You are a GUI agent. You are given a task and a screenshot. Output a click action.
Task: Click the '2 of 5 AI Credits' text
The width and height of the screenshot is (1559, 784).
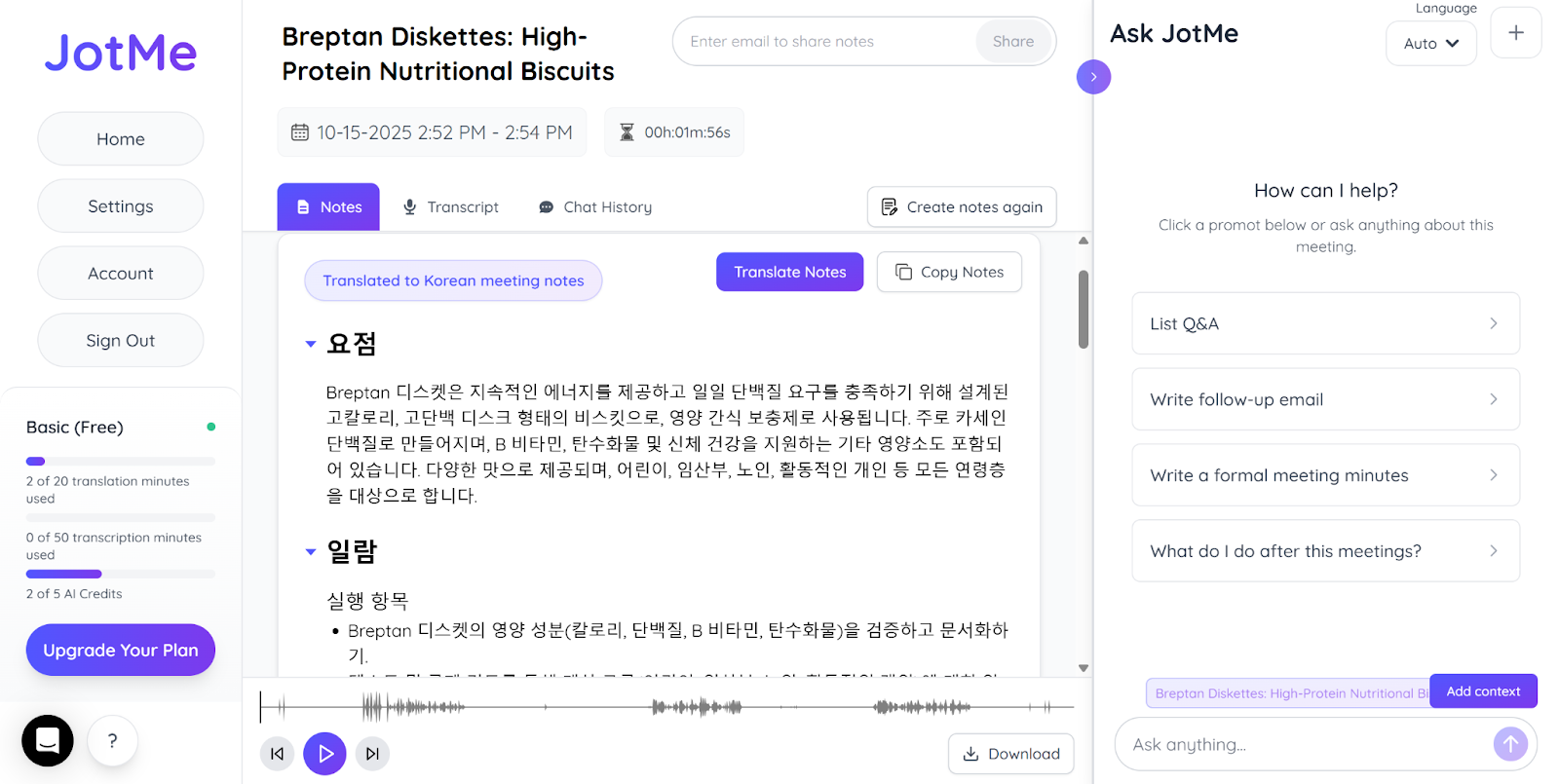74,594
